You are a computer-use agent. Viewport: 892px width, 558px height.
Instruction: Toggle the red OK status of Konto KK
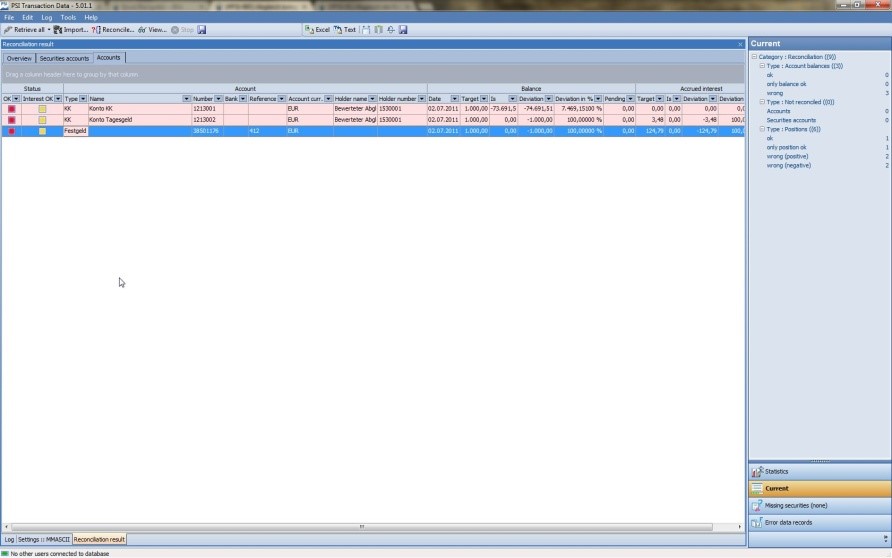[x=11, y=108]
